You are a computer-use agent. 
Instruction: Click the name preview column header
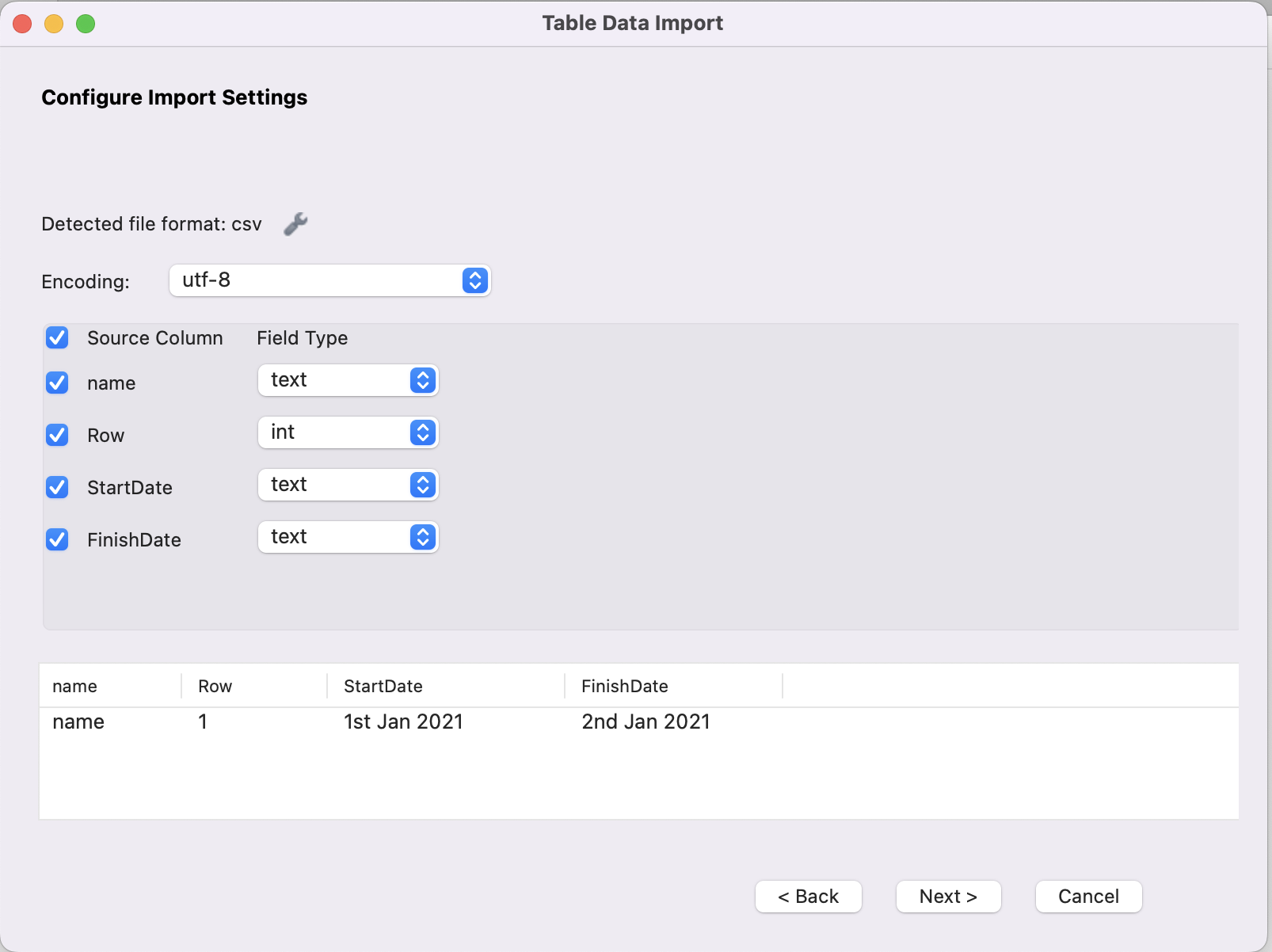click(x=111, y=686)
